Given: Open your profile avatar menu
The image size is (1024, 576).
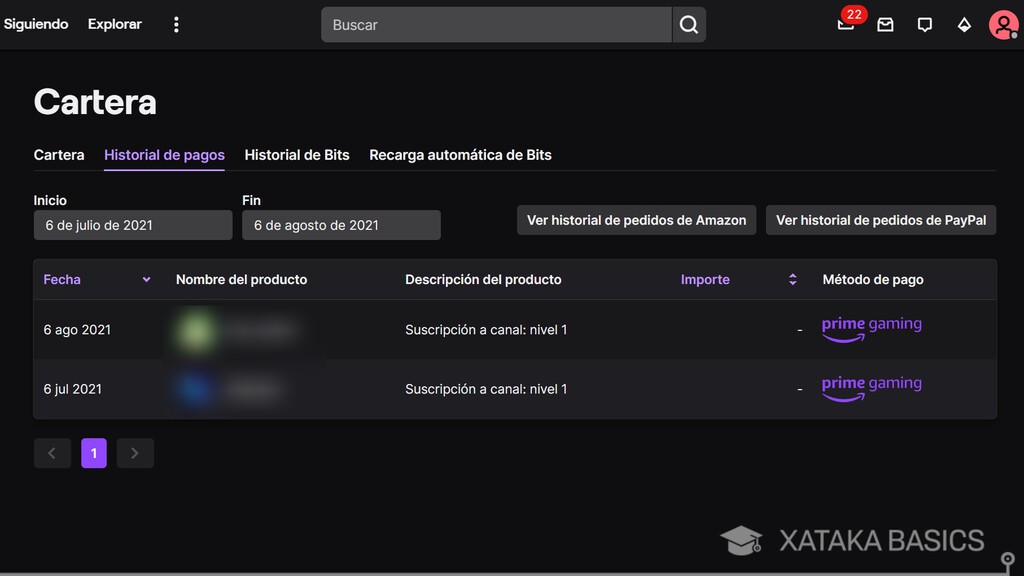Looking at the screenshot, I should pos(1003,24).
